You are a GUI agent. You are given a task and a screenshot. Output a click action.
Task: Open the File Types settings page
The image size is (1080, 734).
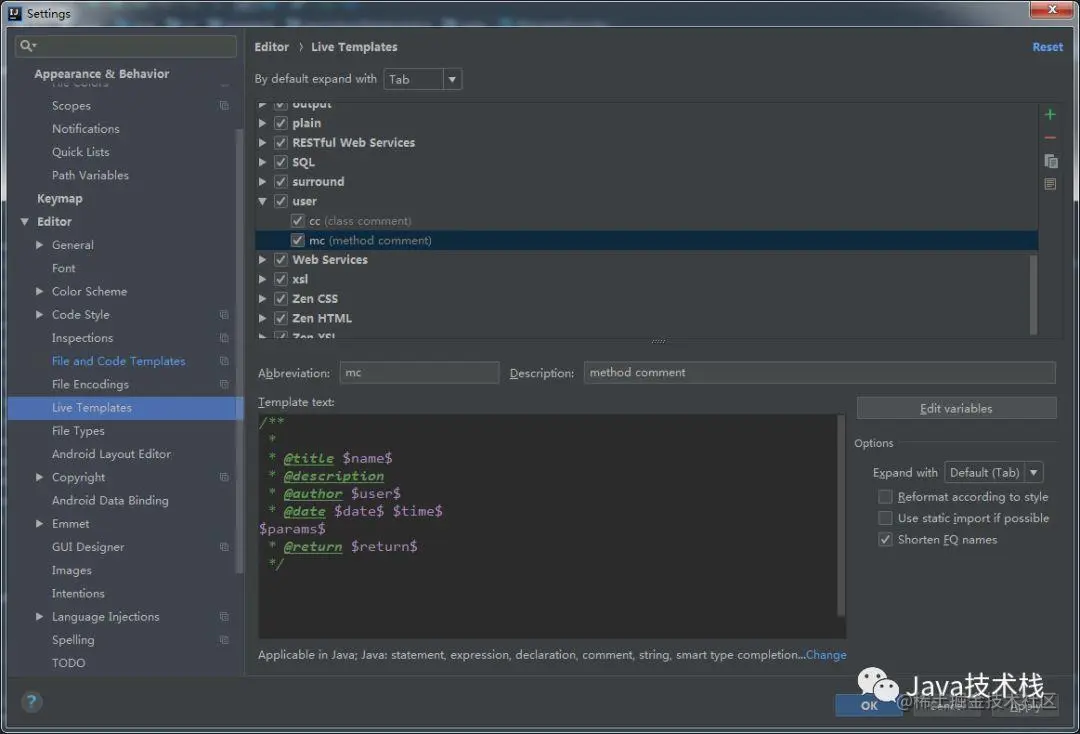tap(78, 430)
